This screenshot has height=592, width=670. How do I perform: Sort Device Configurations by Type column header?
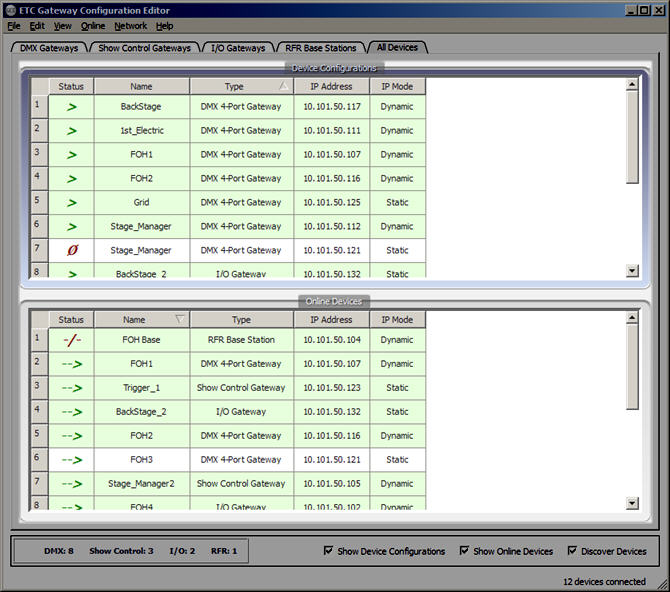(x=241, y=86)
